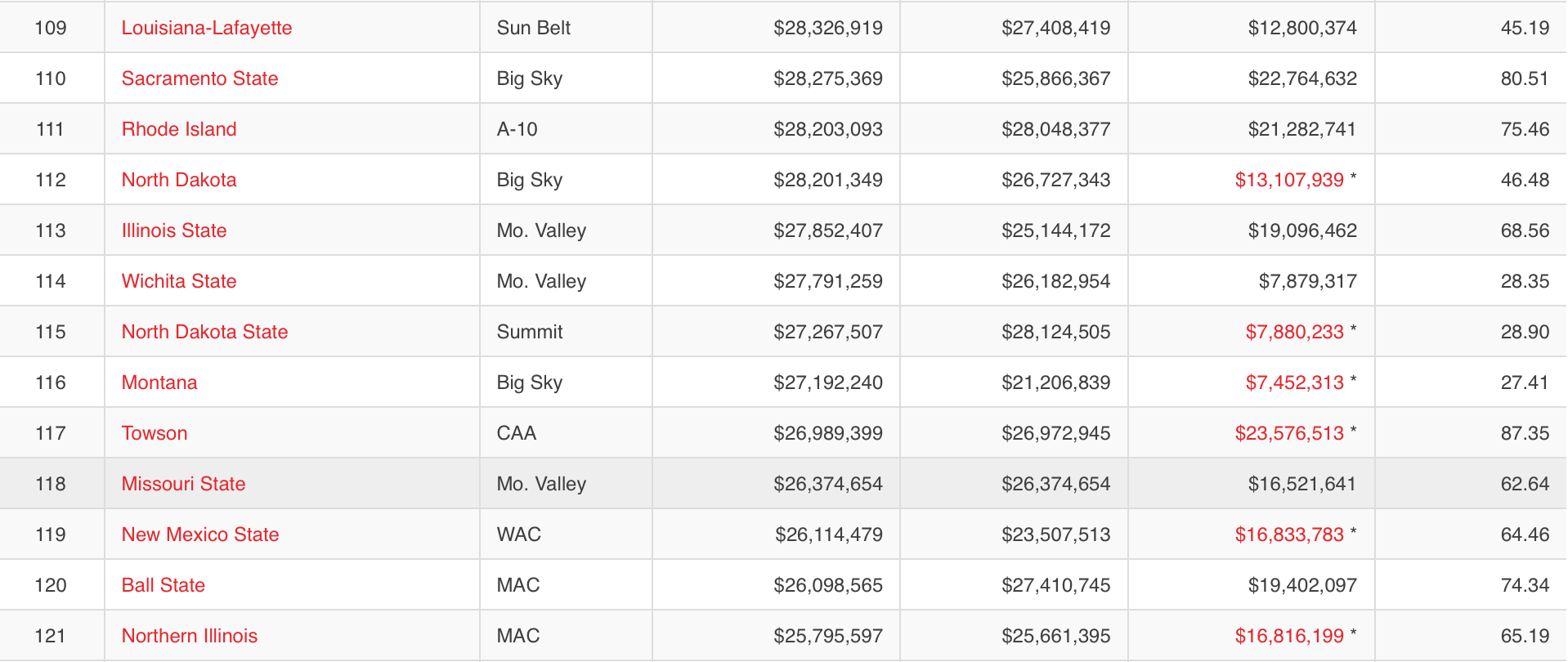Click the Wichita State link

179,281
